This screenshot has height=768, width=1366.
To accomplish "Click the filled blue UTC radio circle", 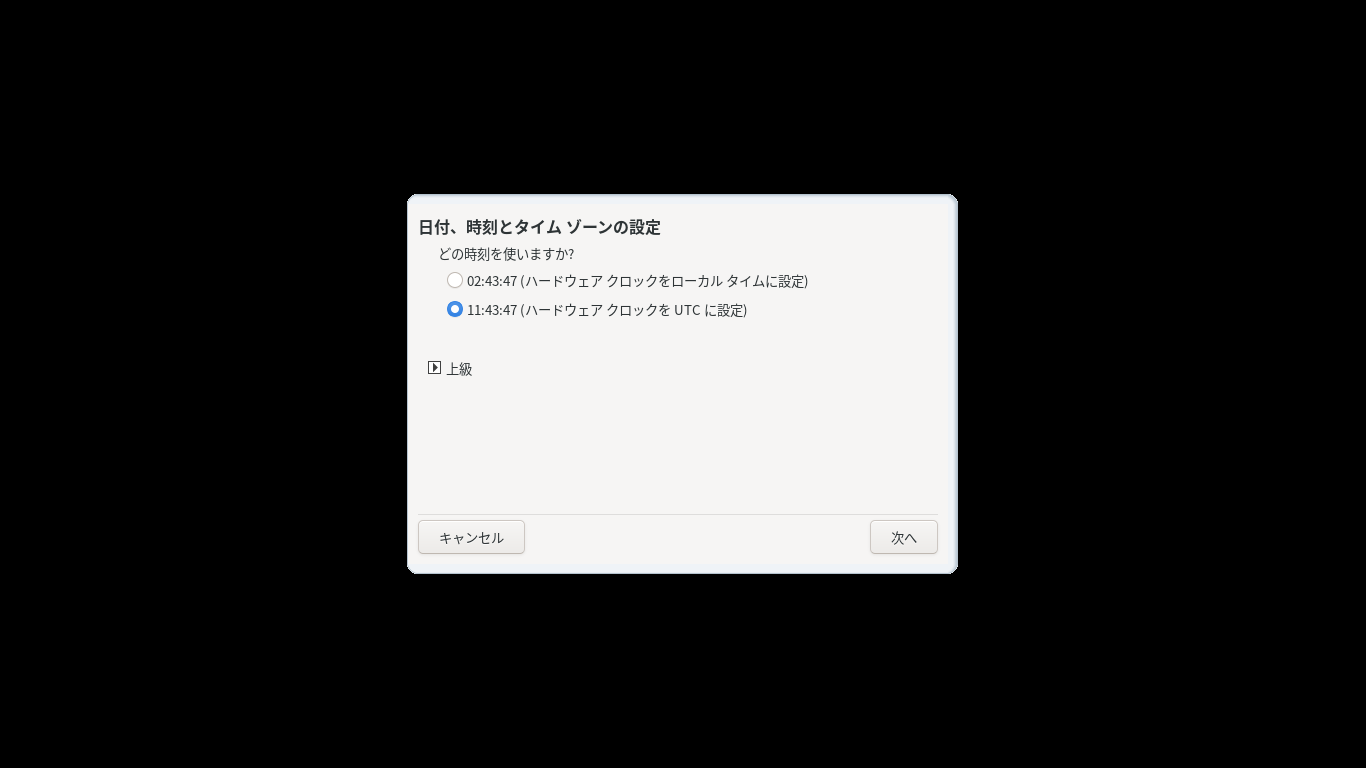I will click(455, 309).
